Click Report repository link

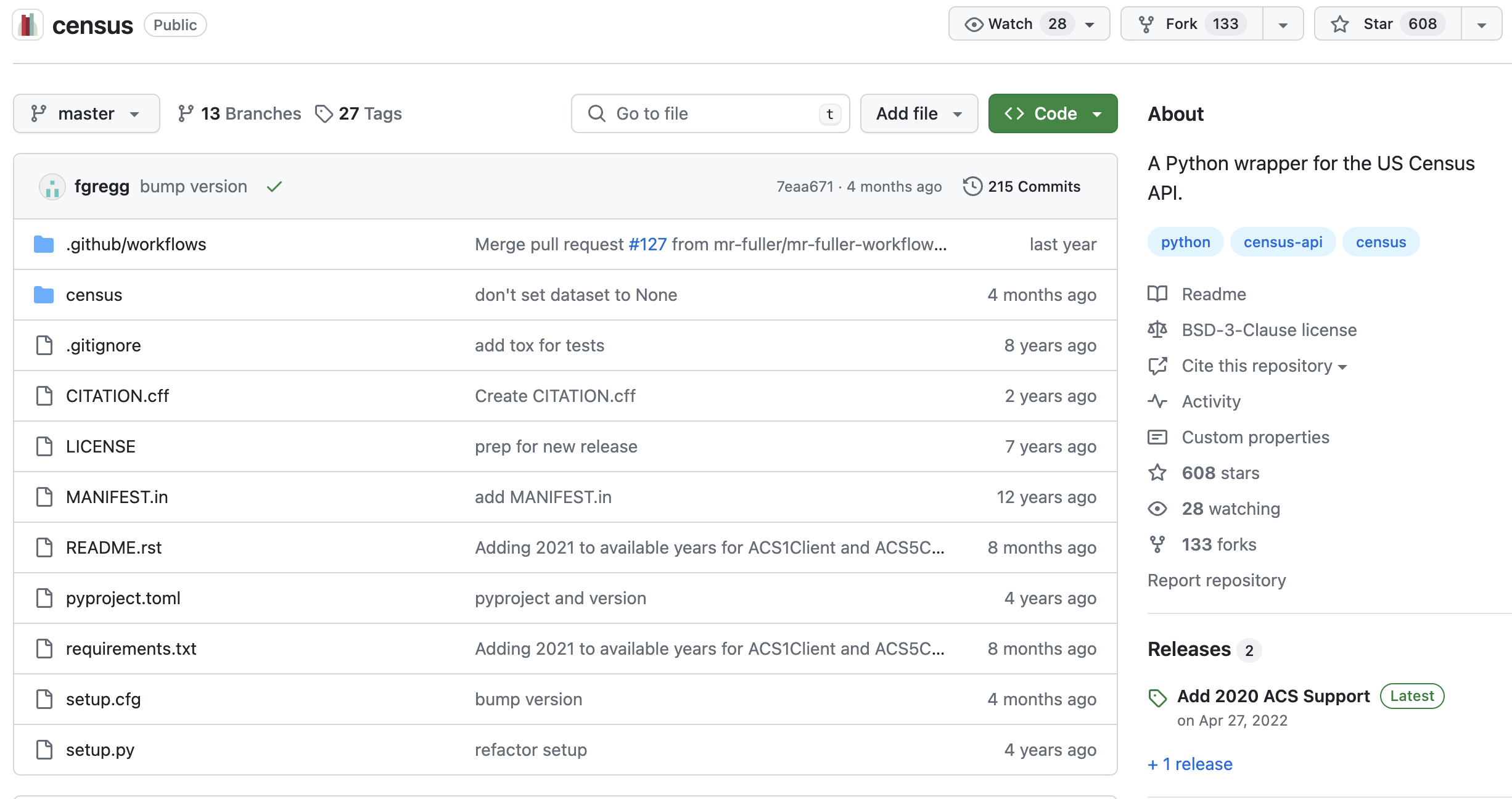pos(1217,580)
